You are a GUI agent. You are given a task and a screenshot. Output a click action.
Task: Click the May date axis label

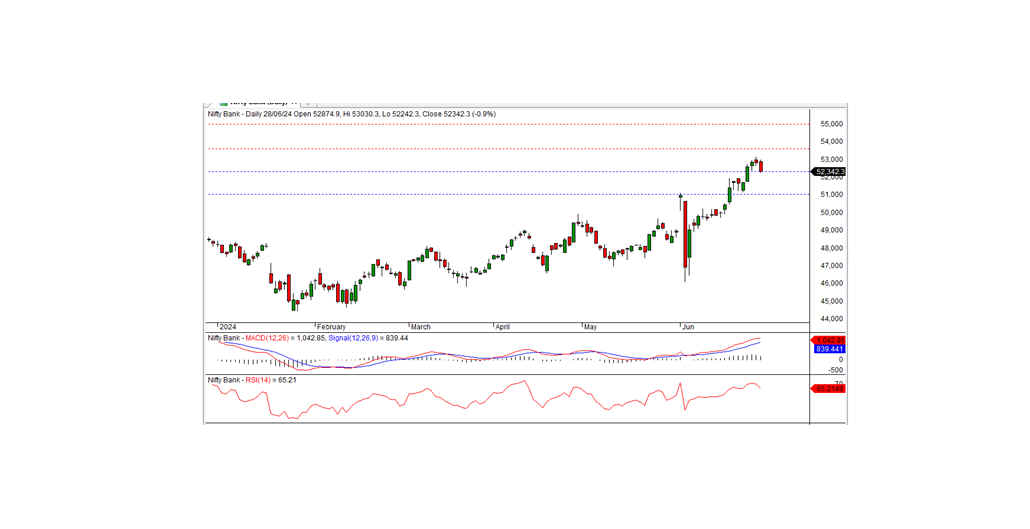click(590, 327)
